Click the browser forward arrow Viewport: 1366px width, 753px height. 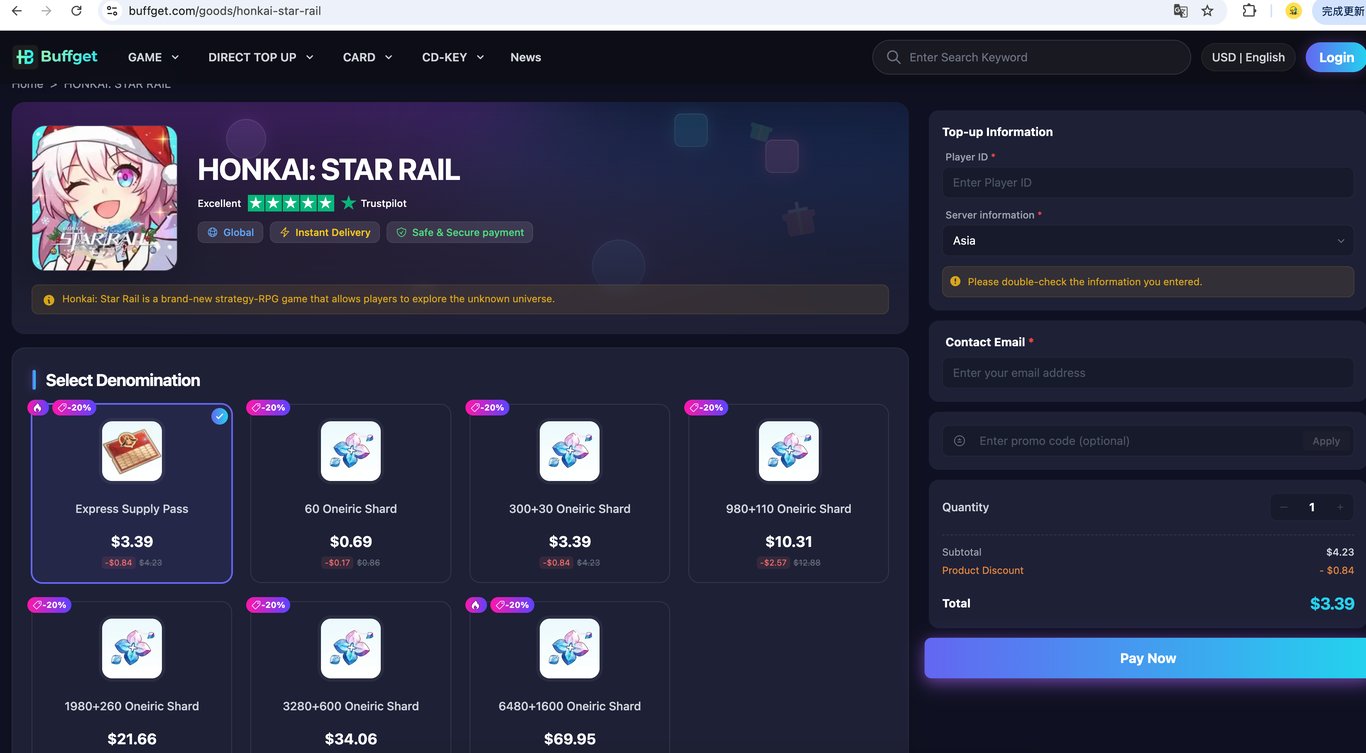tap(46, 11)
